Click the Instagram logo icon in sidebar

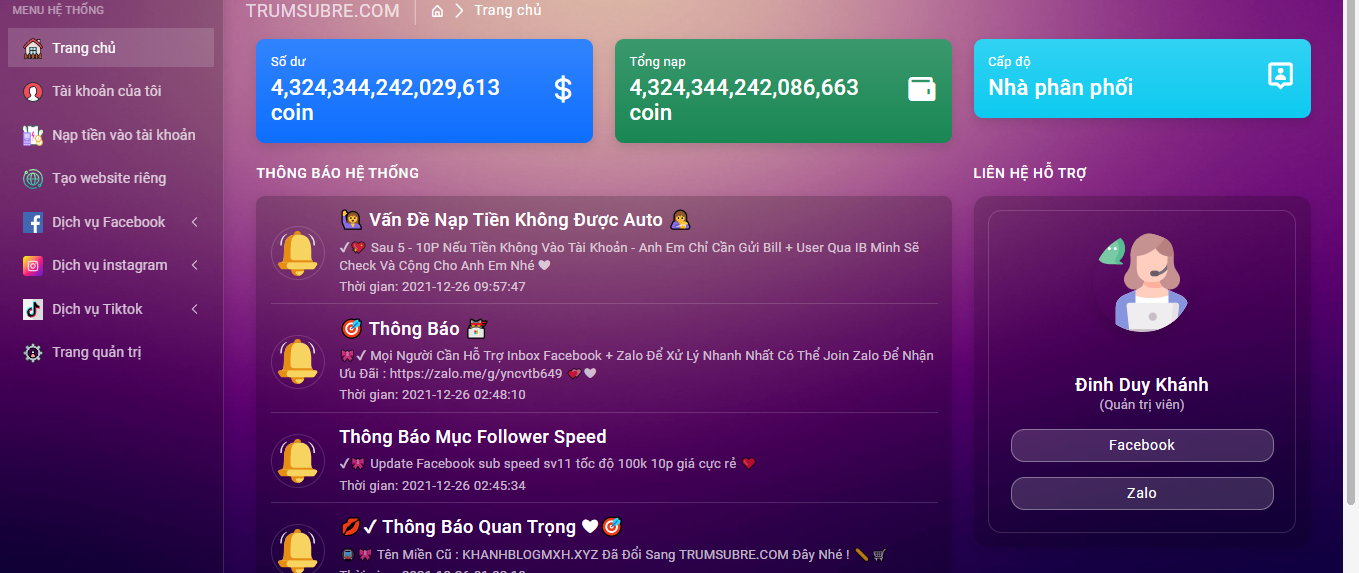click(x=33, y=265)
